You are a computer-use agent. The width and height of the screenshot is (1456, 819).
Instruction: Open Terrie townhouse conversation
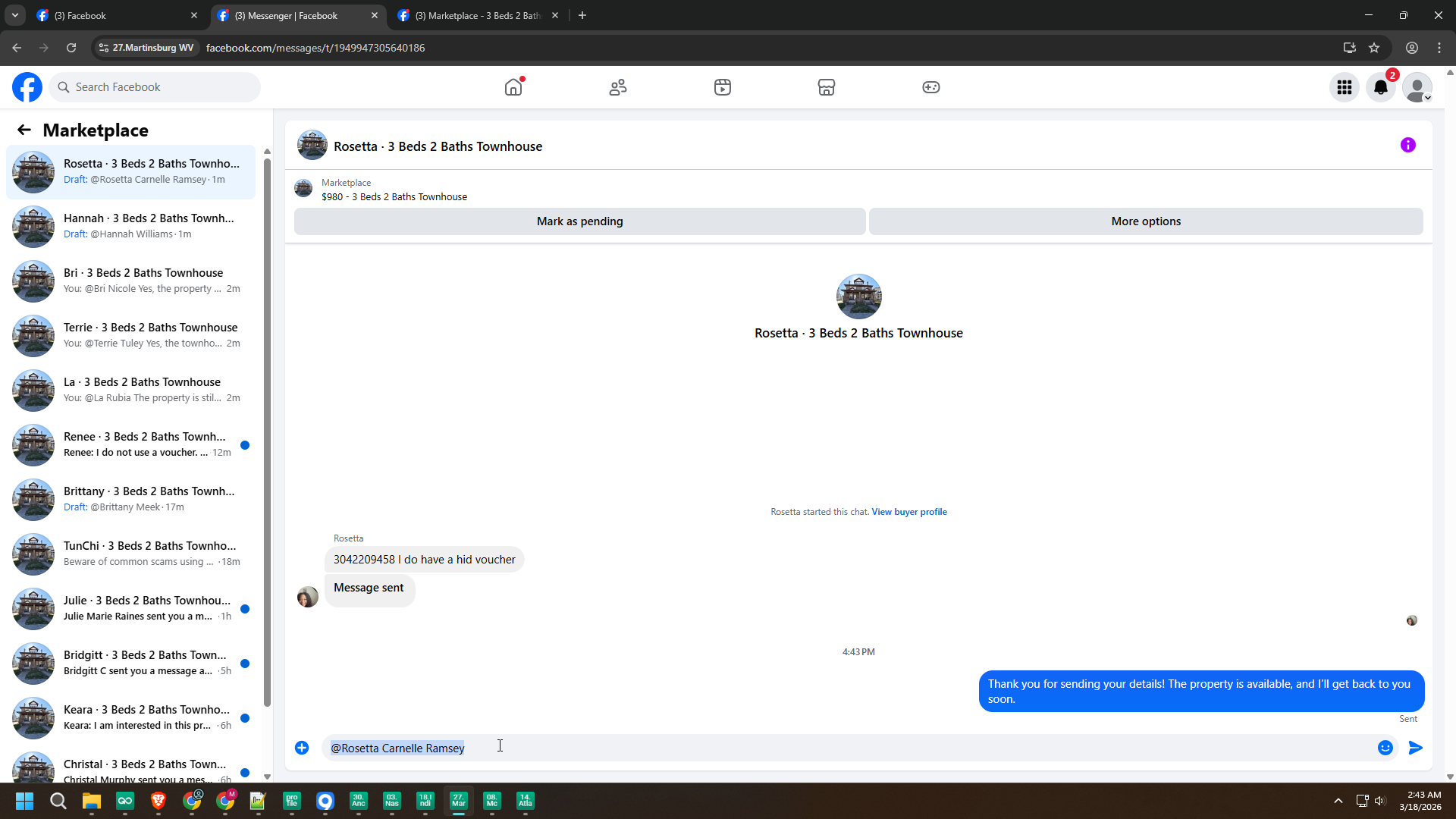coord(130,336)
